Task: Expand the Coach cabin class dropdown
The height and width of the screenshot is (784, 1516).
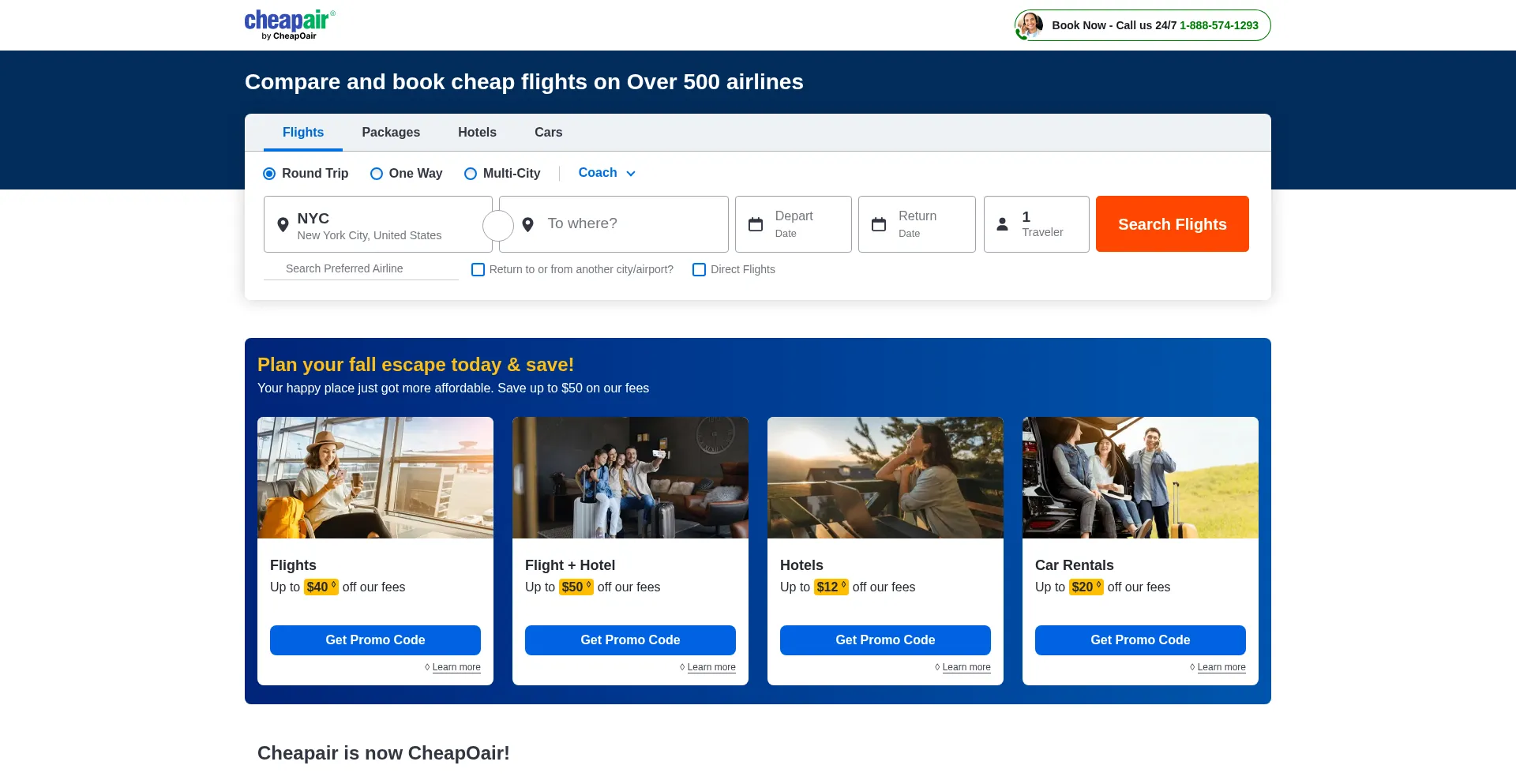Action: coord(606,173)
